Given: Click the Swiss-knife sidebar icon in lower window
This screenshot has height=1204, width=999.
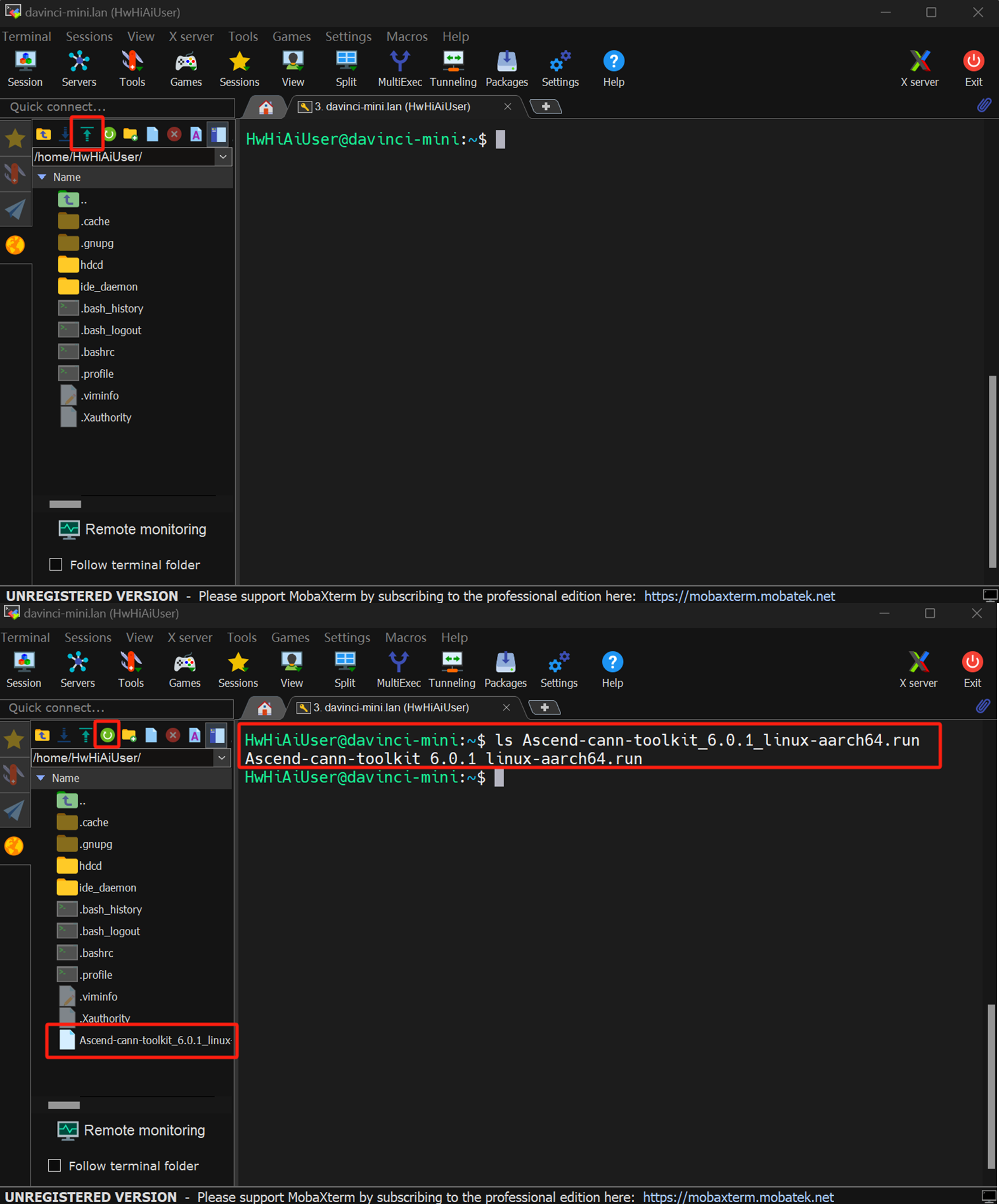Looking at the screenshot, I should (x=15, y=774).
